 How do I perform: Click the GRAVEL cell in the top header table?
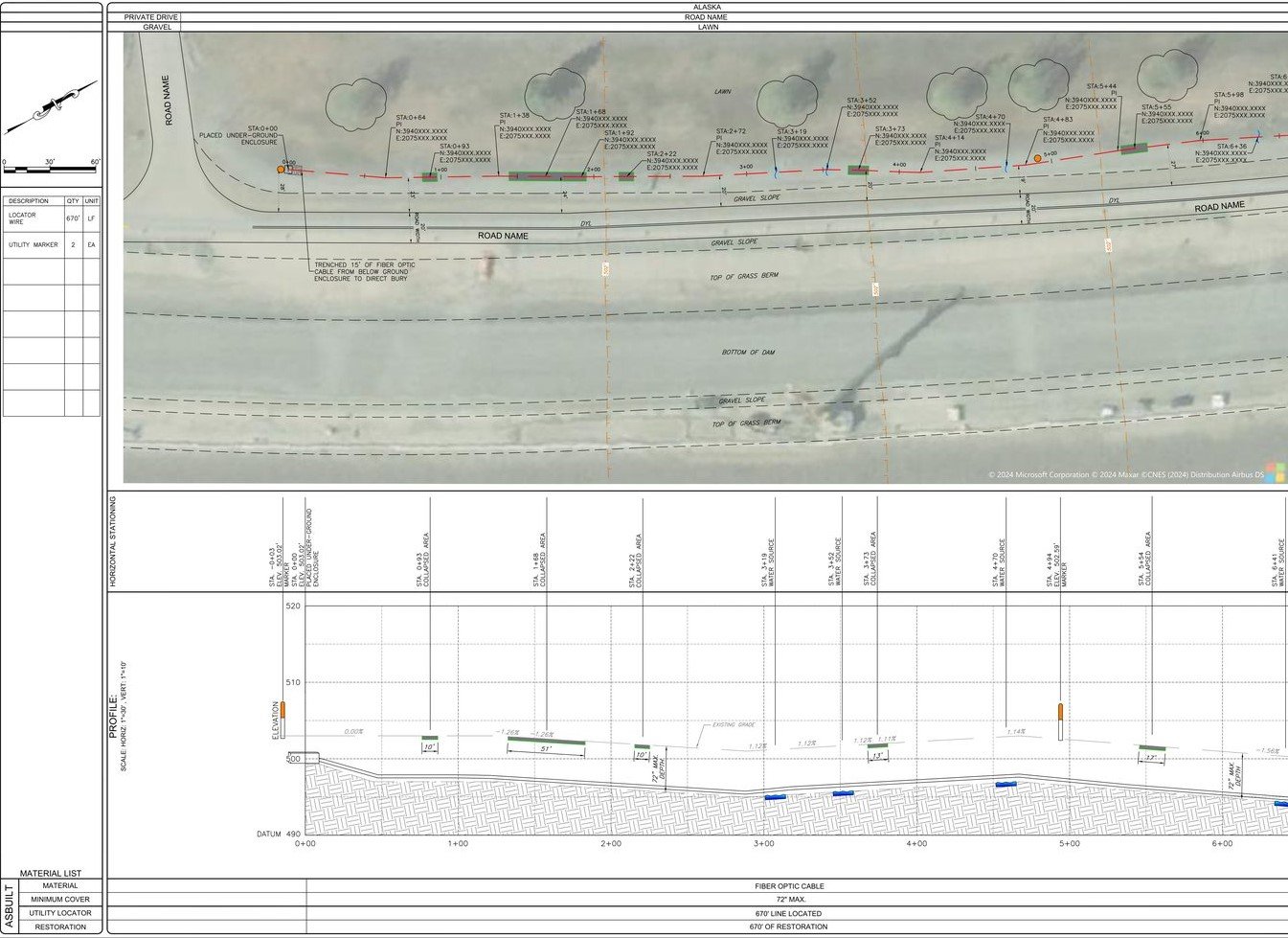click(157, 27)
